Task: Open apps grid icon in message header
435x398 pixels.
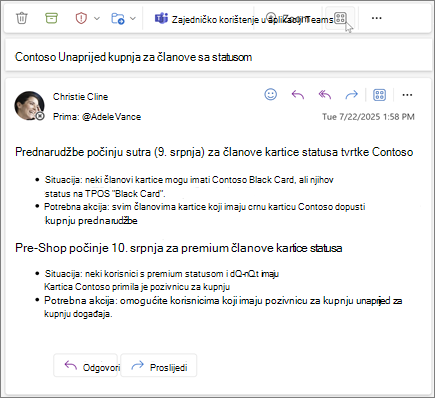Action: click(x=379, y=95)
